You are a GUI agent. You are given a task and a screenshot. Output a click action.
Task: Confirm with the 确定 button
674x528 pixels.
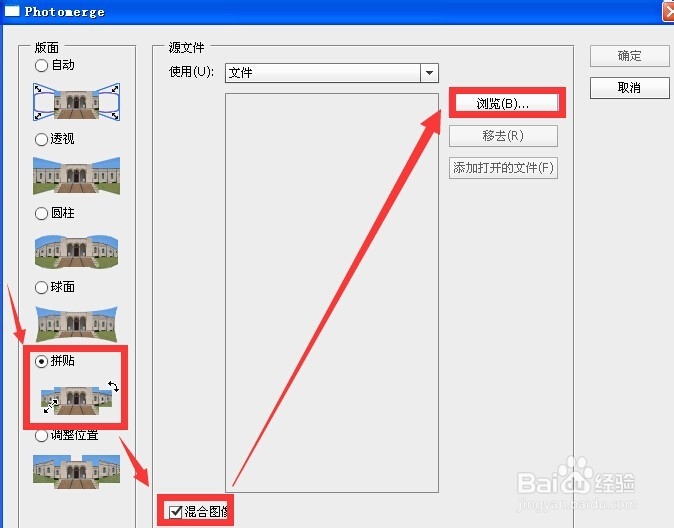630,56
